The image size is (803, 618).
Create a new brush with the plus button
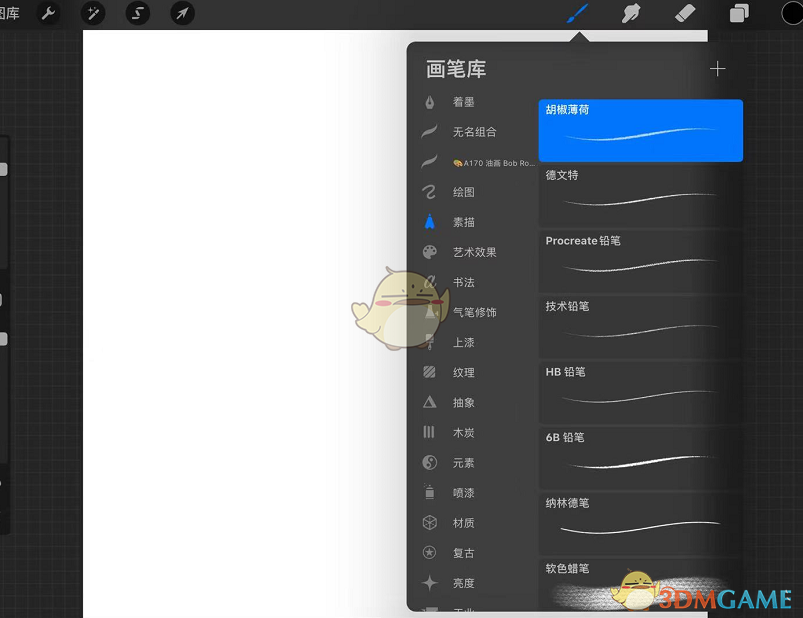coord(718,69)
